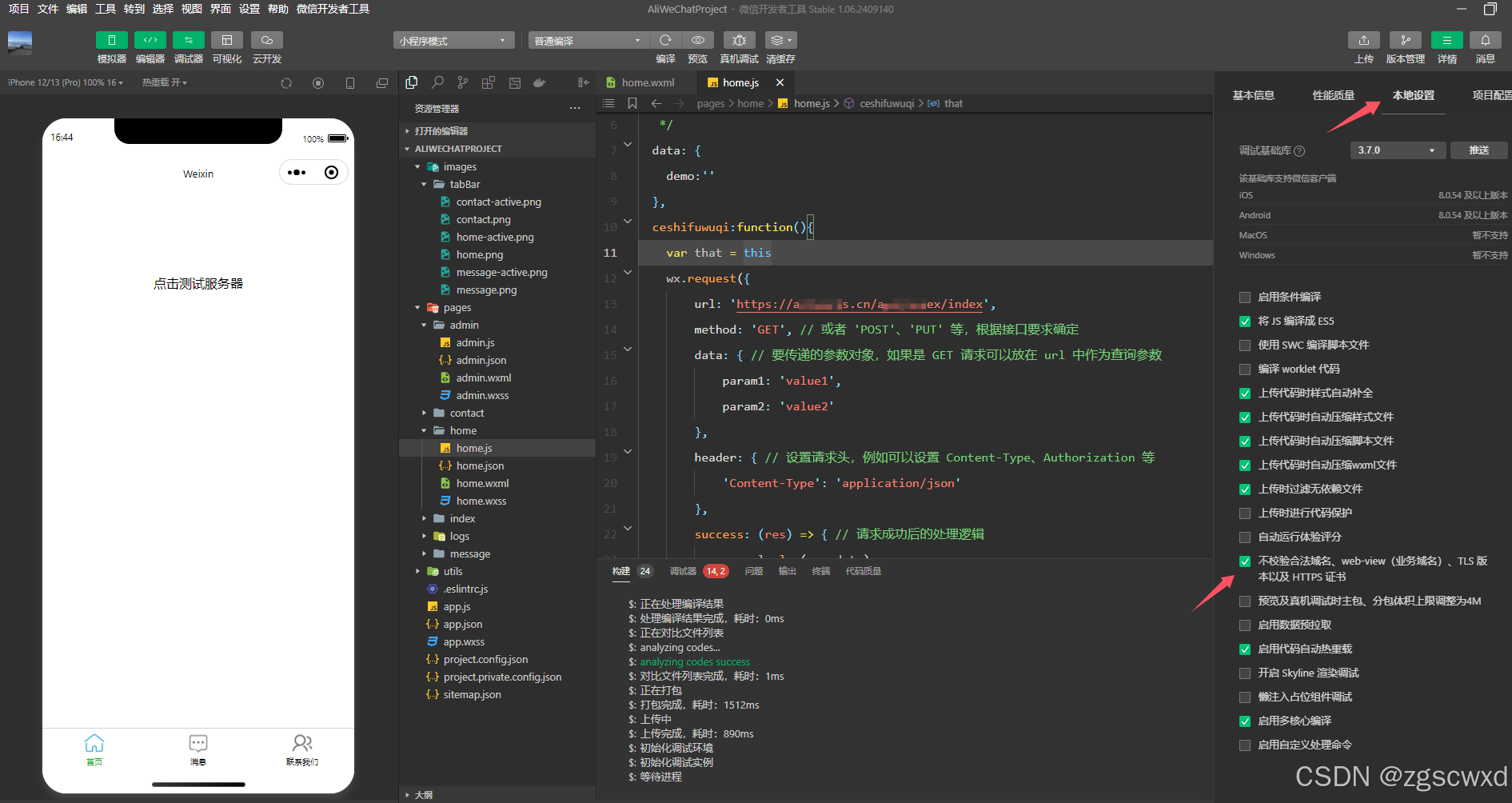Click the navigate back arrow in editor
Screen dimensions: 1512x803
656,103
